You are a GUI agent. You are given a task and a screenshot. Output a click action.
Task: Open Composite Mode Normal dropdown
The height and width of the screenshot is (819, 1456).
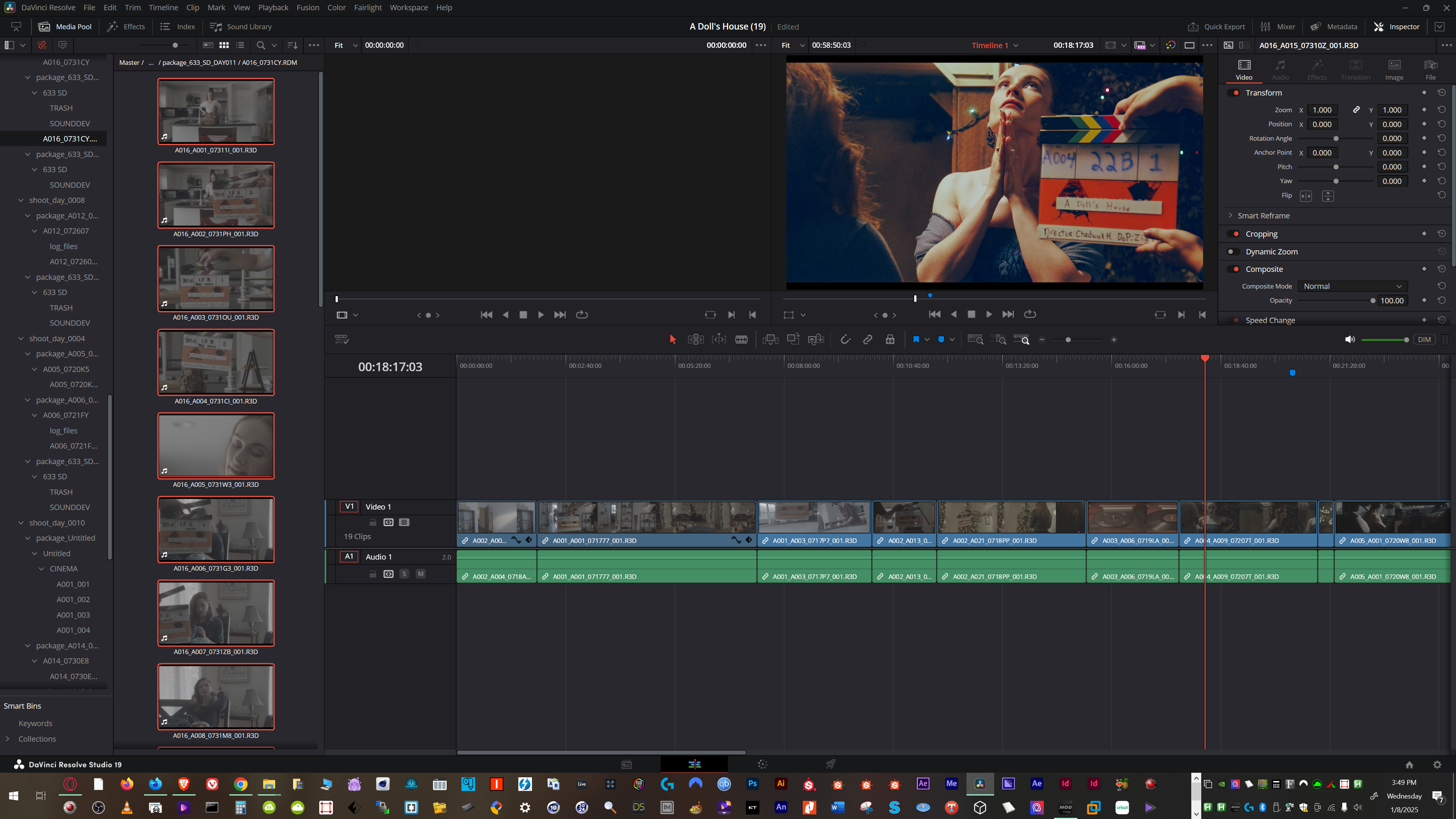[x=1352, y=287]
